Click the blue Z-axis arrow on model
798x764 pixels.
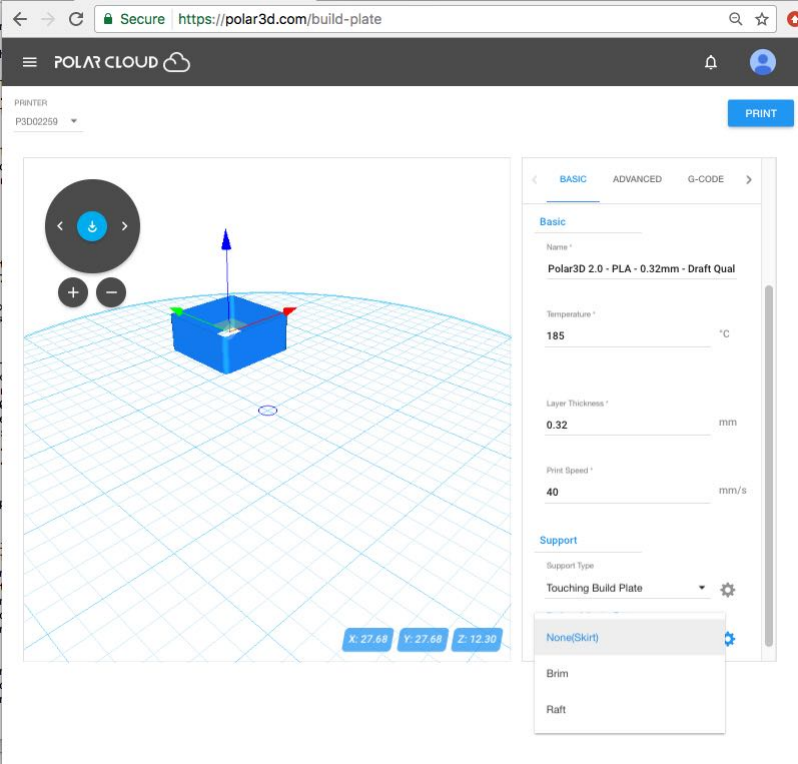click(x=226, y=240)
